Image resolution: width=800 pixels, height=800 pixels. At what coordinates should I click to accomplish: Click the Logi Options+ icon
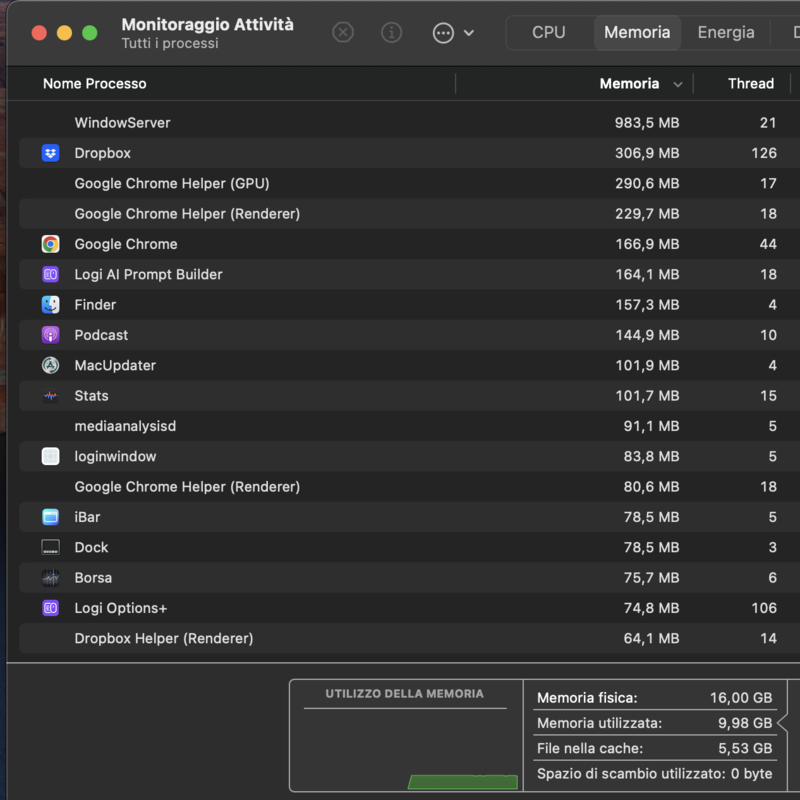[x=51, y=608]
